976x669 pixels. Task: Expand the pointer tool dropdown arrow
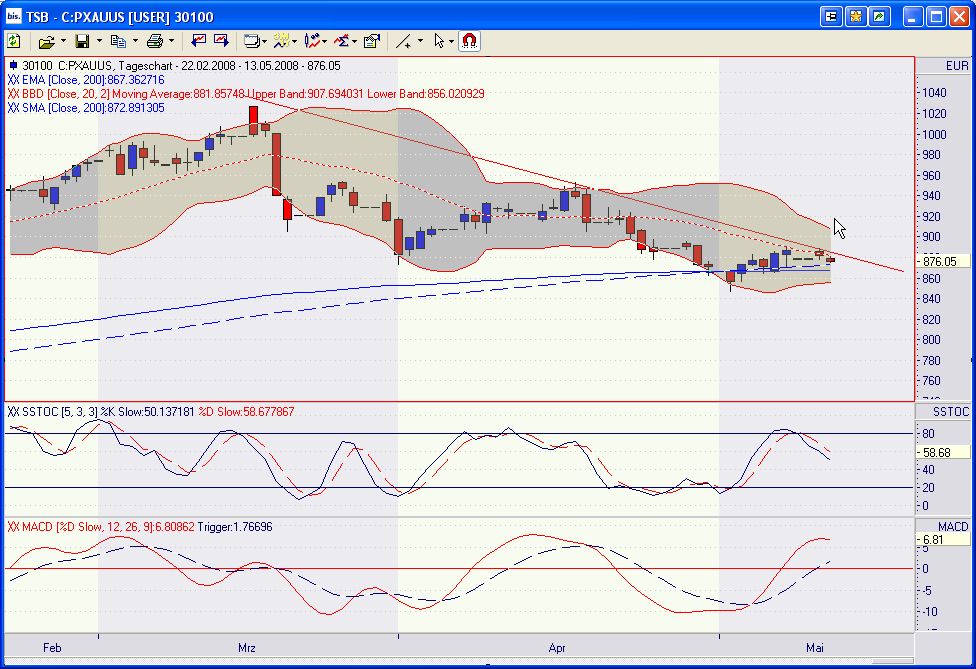[x=451, y=42]
